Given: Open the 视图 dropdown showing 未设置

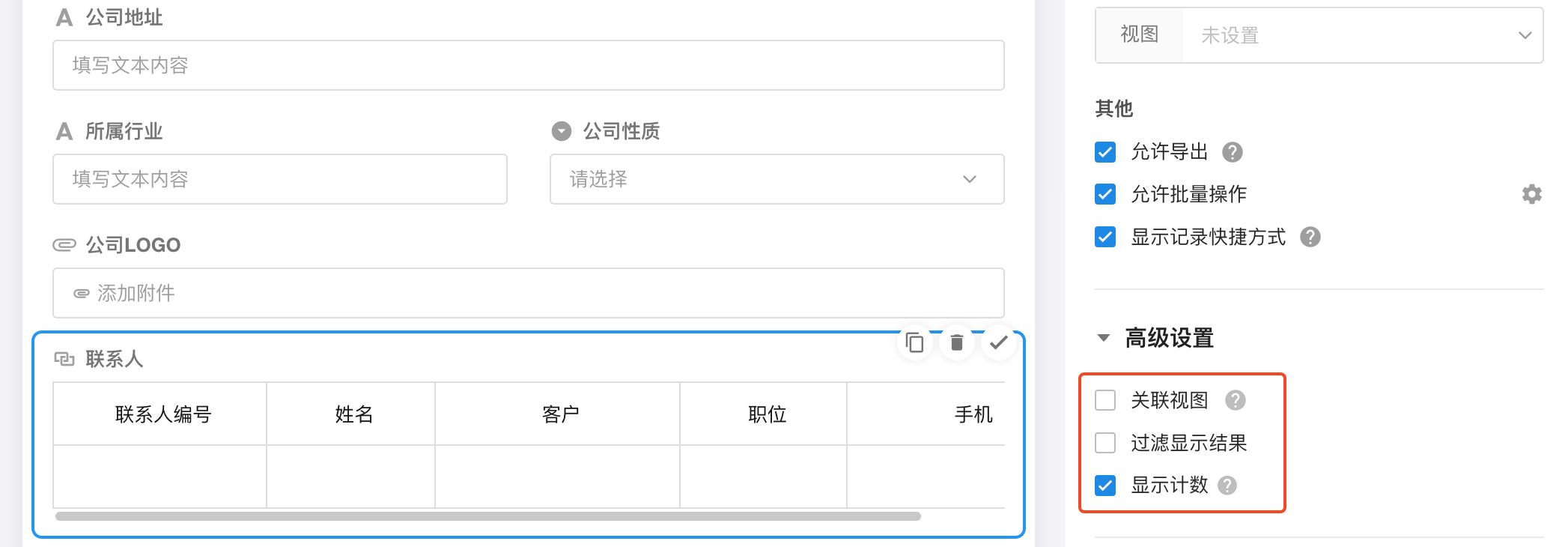Looking at the screenshot, I should [1361, 35].
